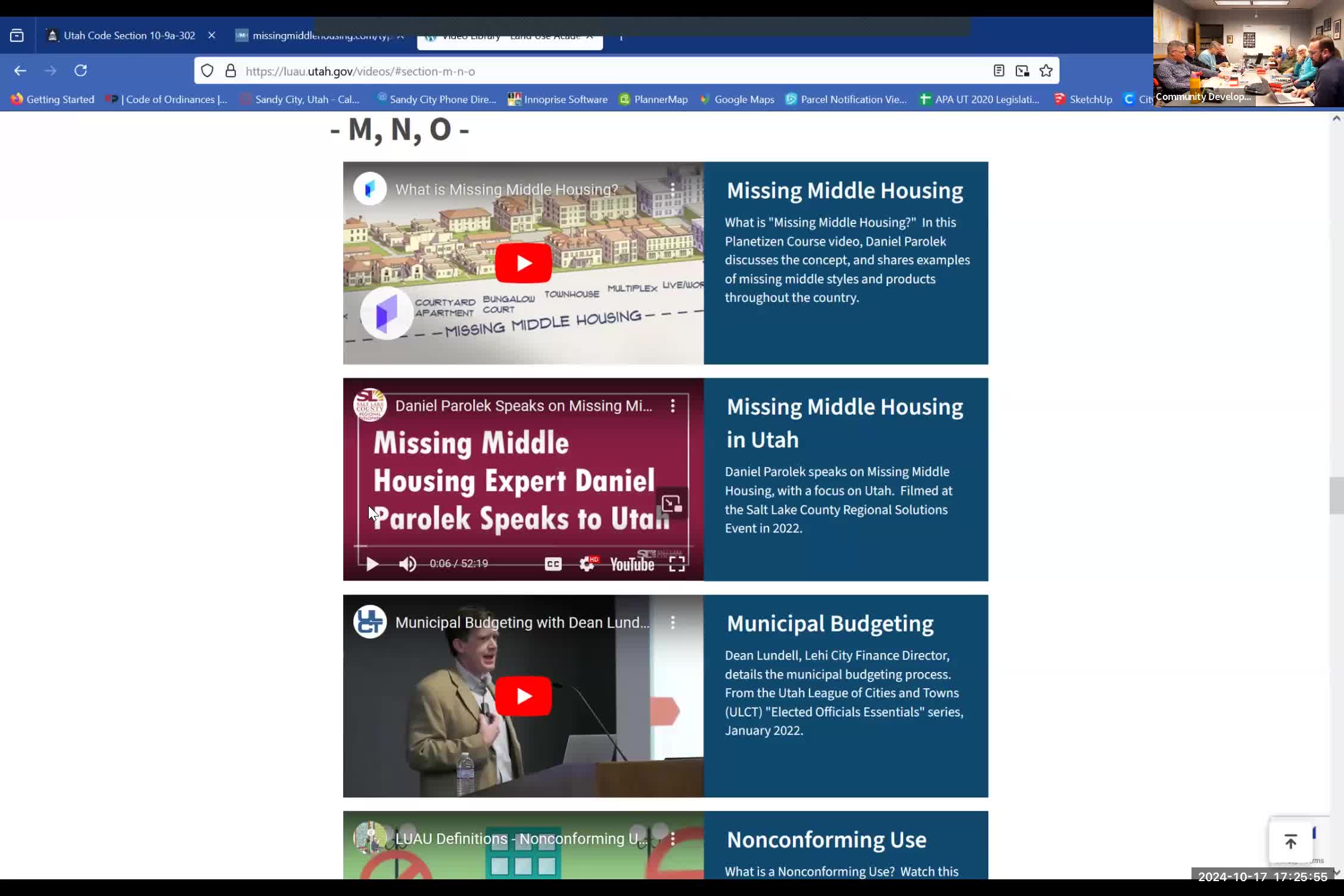The image size is (1344, 896).
Task: Click Daniel Parolek Speaks video title link
Action: (524, 406)
